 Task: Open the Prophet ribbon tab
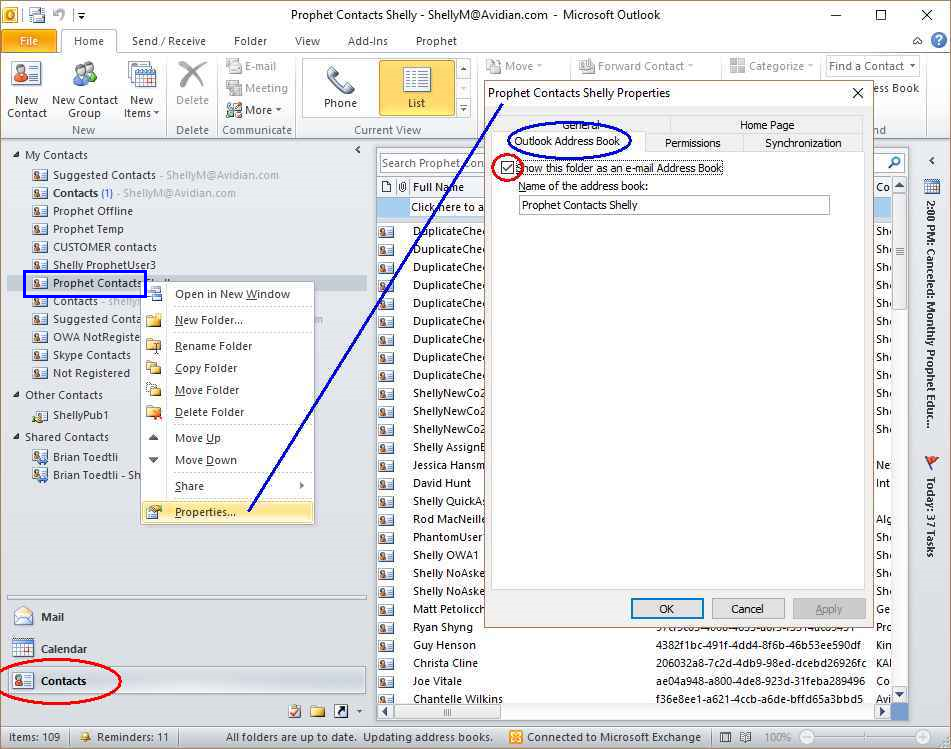[x=436, y=41]
